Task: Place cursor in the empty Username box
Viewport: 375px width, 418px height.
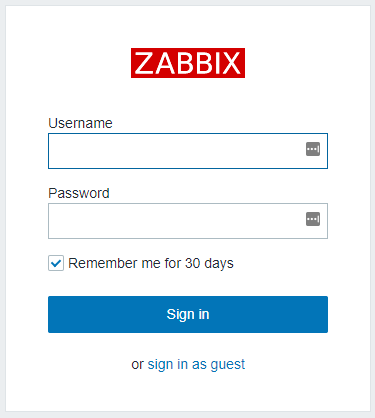Action: (x=188, y=151)
